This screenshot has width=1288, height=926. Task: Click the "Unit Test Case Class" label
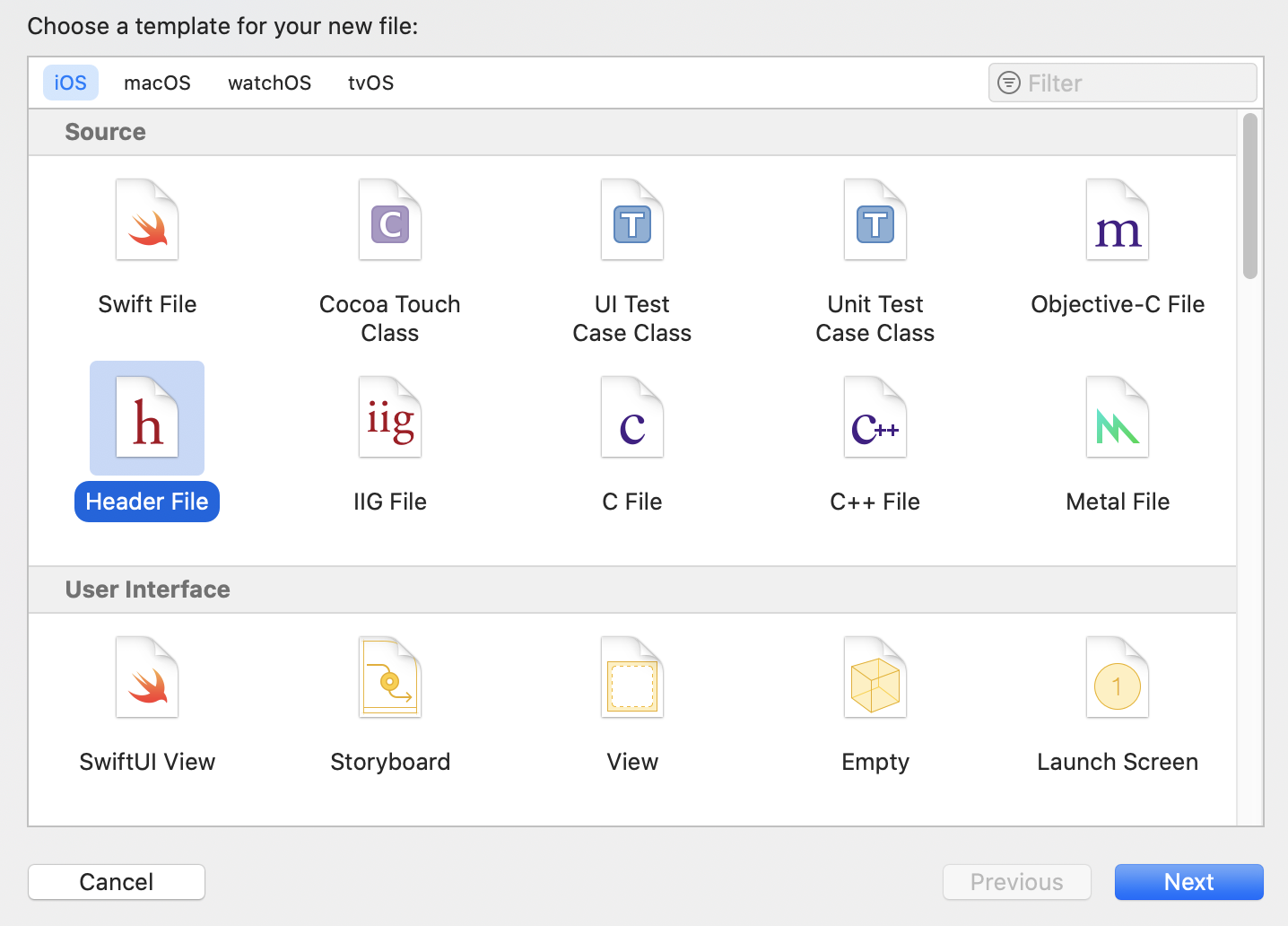pos(875,319)
